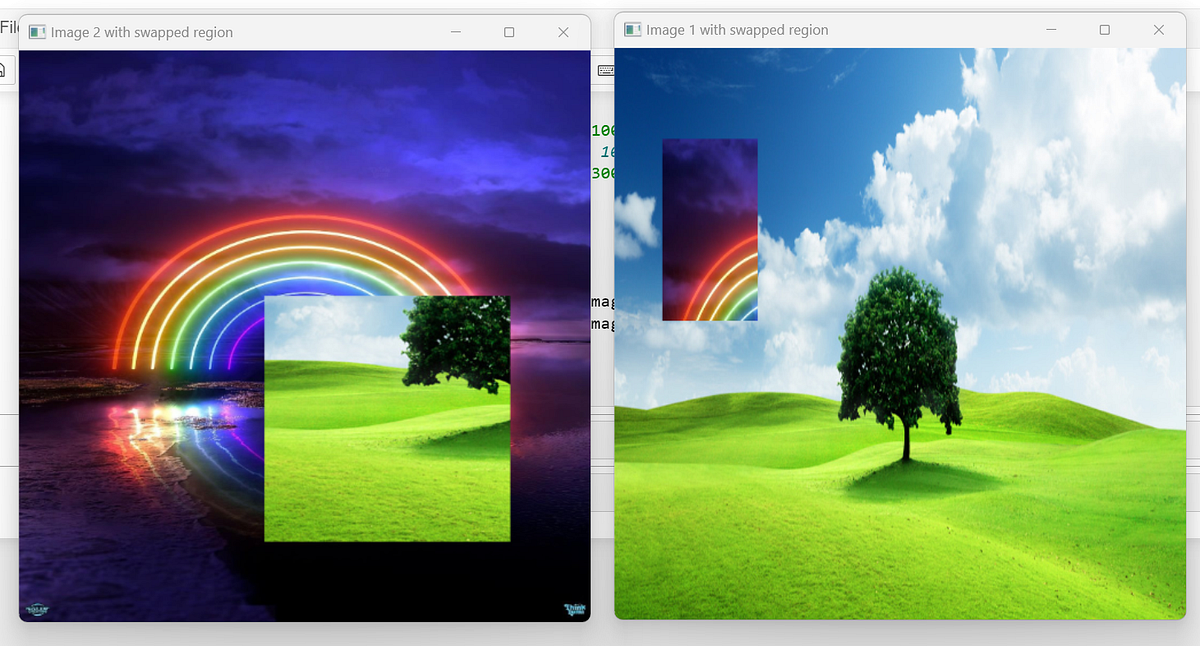Minimize the Image 1 window
Viewport: 1200px width, 646px height.
point(1051,30)
